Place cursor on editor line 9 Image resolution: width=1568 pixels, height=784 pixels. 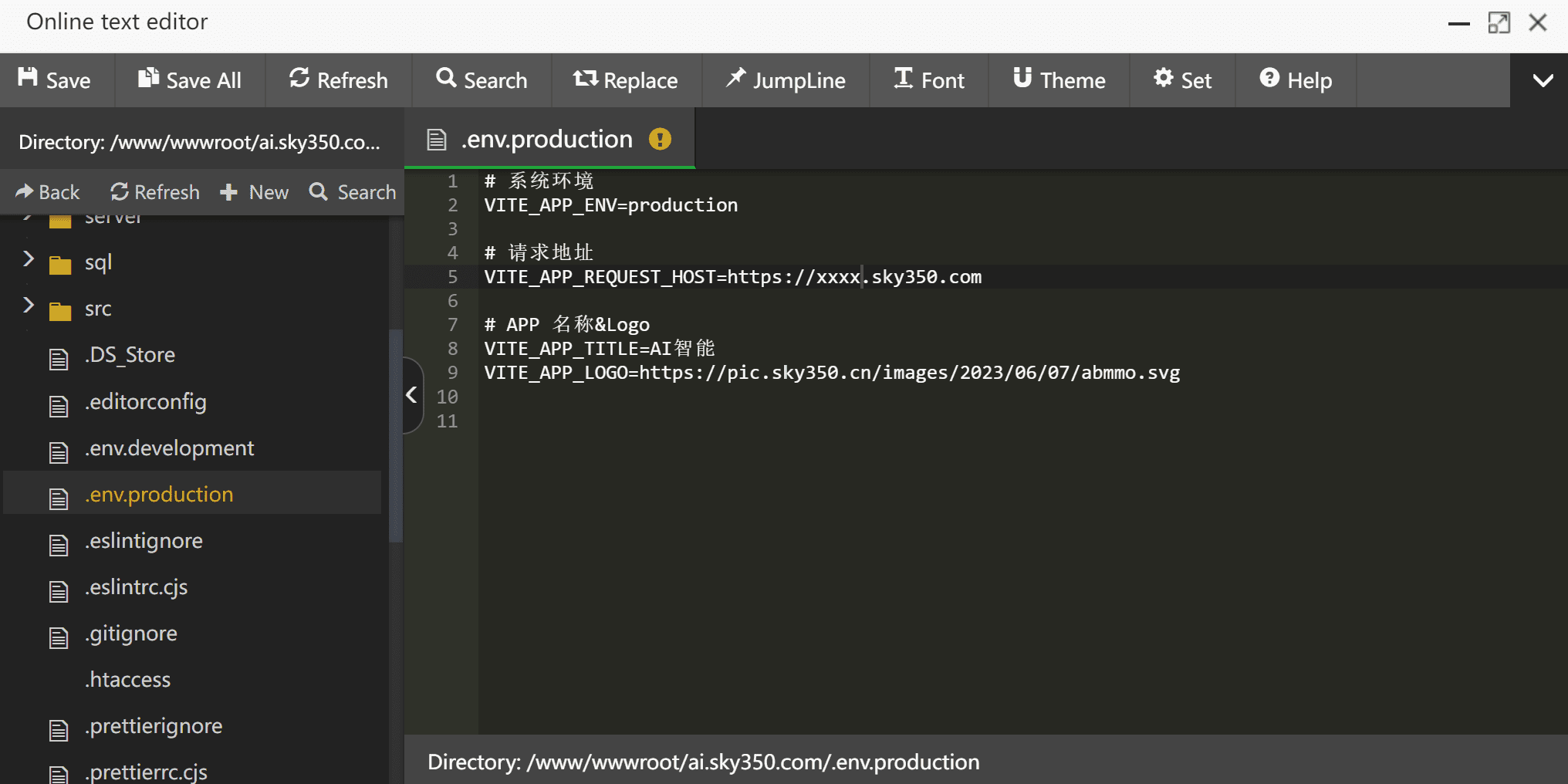(831, 373)
